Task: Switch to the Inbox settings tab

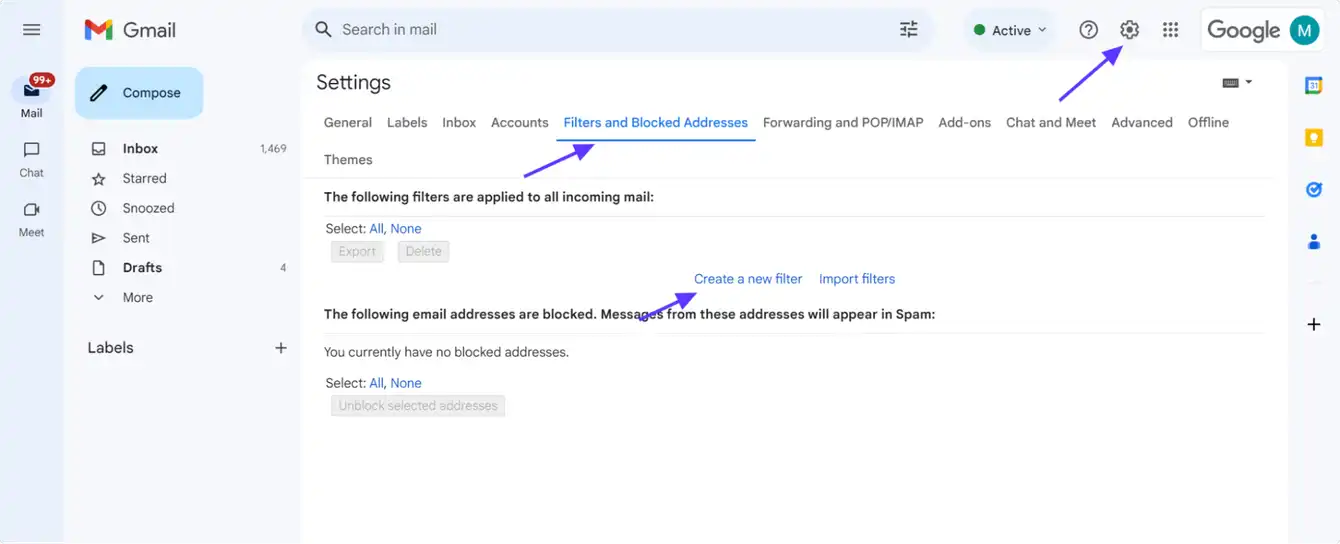Action: 459,122
